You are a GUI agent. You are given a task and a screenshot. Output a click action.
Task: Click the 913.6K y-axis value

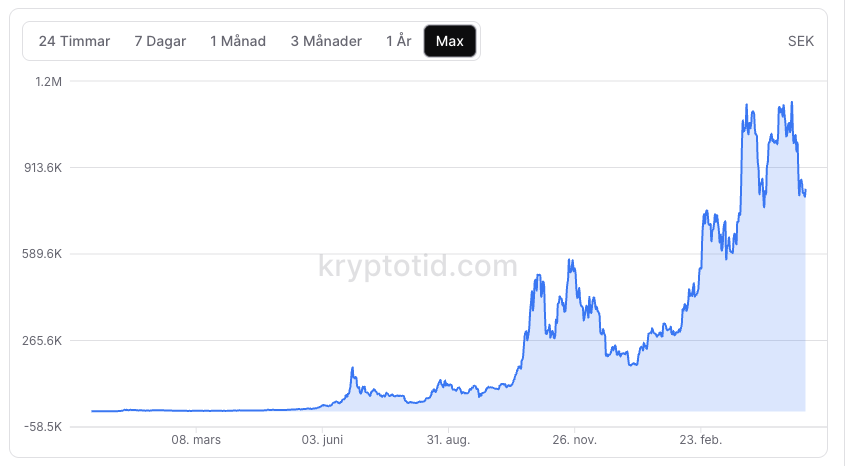(43, 167)
